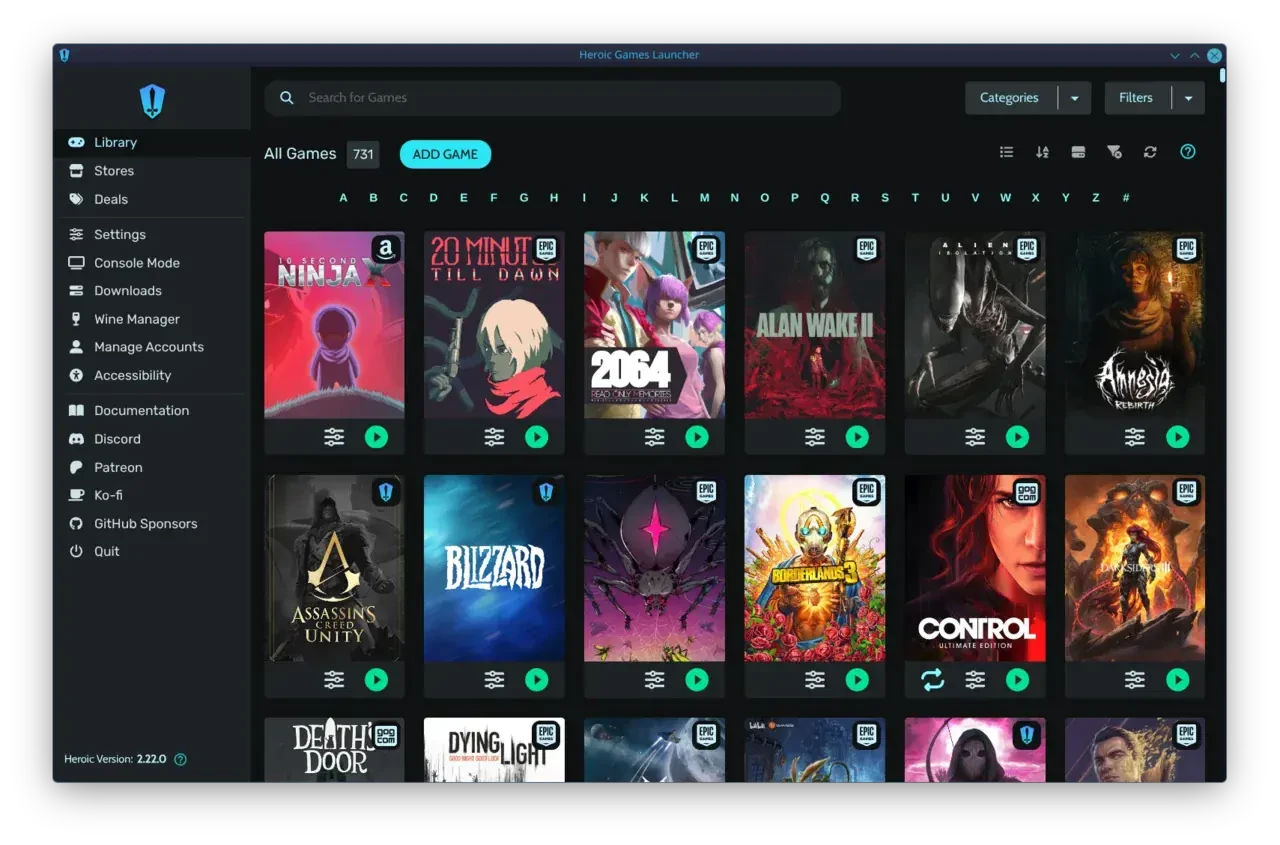Visit the GitHub Sponsors link
Image resolution: width=1280 pixels, height=845 pixels.
pyautogui.click(x=152, y=523)
